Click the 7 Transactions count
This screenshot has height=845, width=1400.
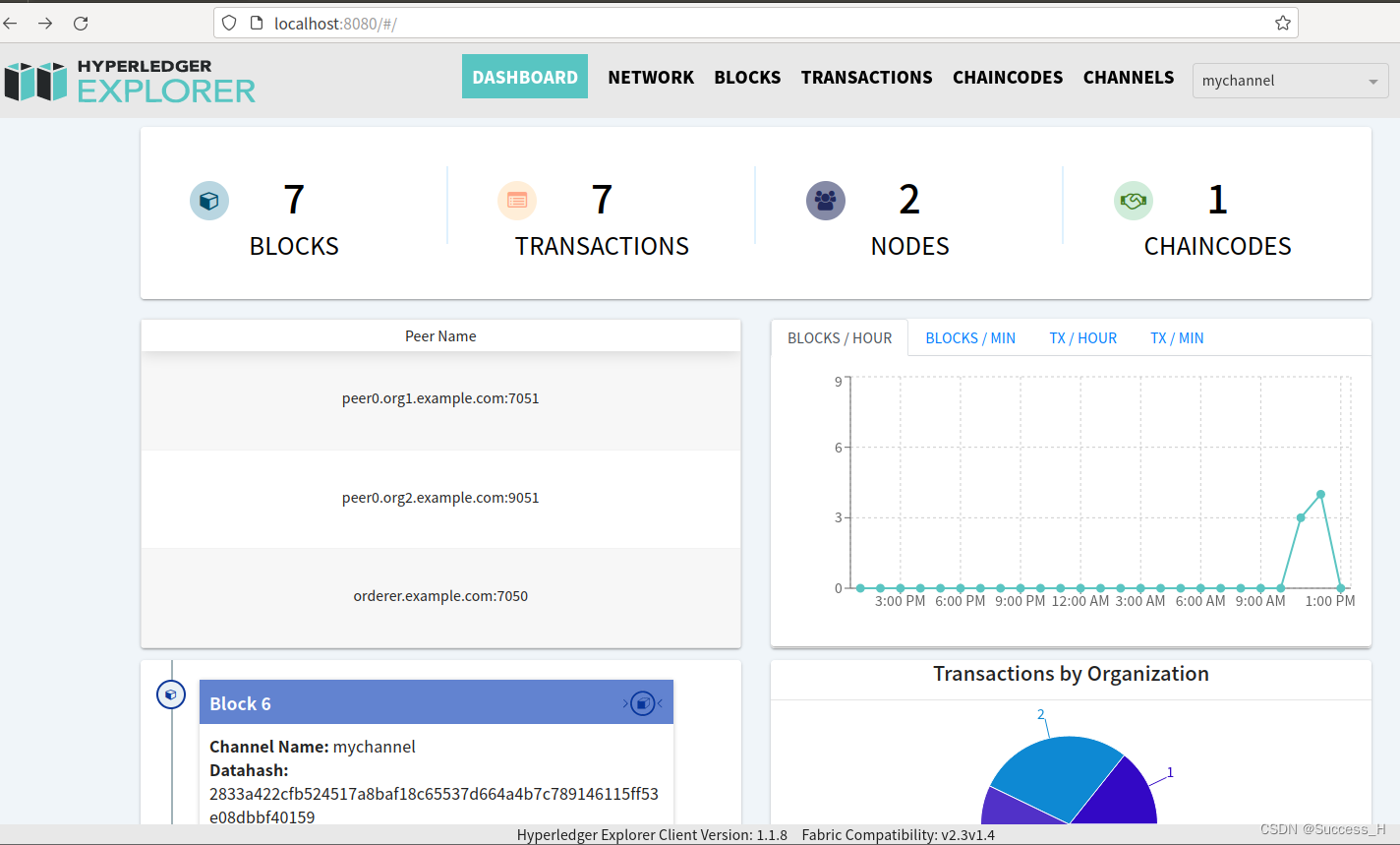602,200
